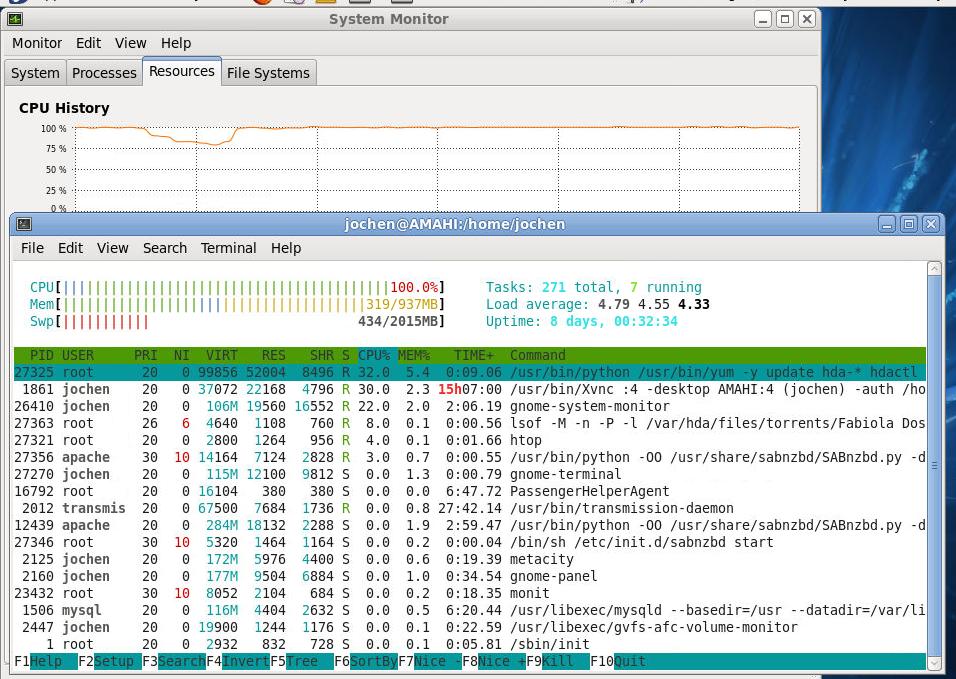Click F1 Help in htop footer
Image resolution: width=956 pixels, height=679 pixels.
[x=46, y=661]
